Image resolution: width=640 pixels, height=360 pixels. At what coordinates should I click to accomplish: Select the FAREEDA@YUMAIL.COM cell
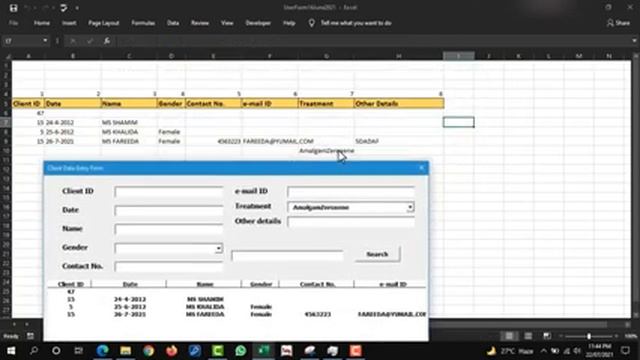click(x=270, y=141)
